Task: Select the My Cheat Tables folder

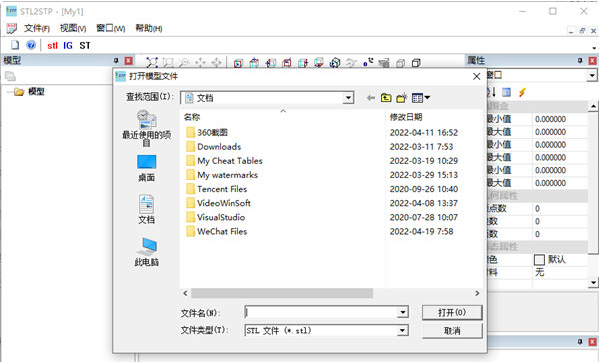Action: click(x=224, y=161)
